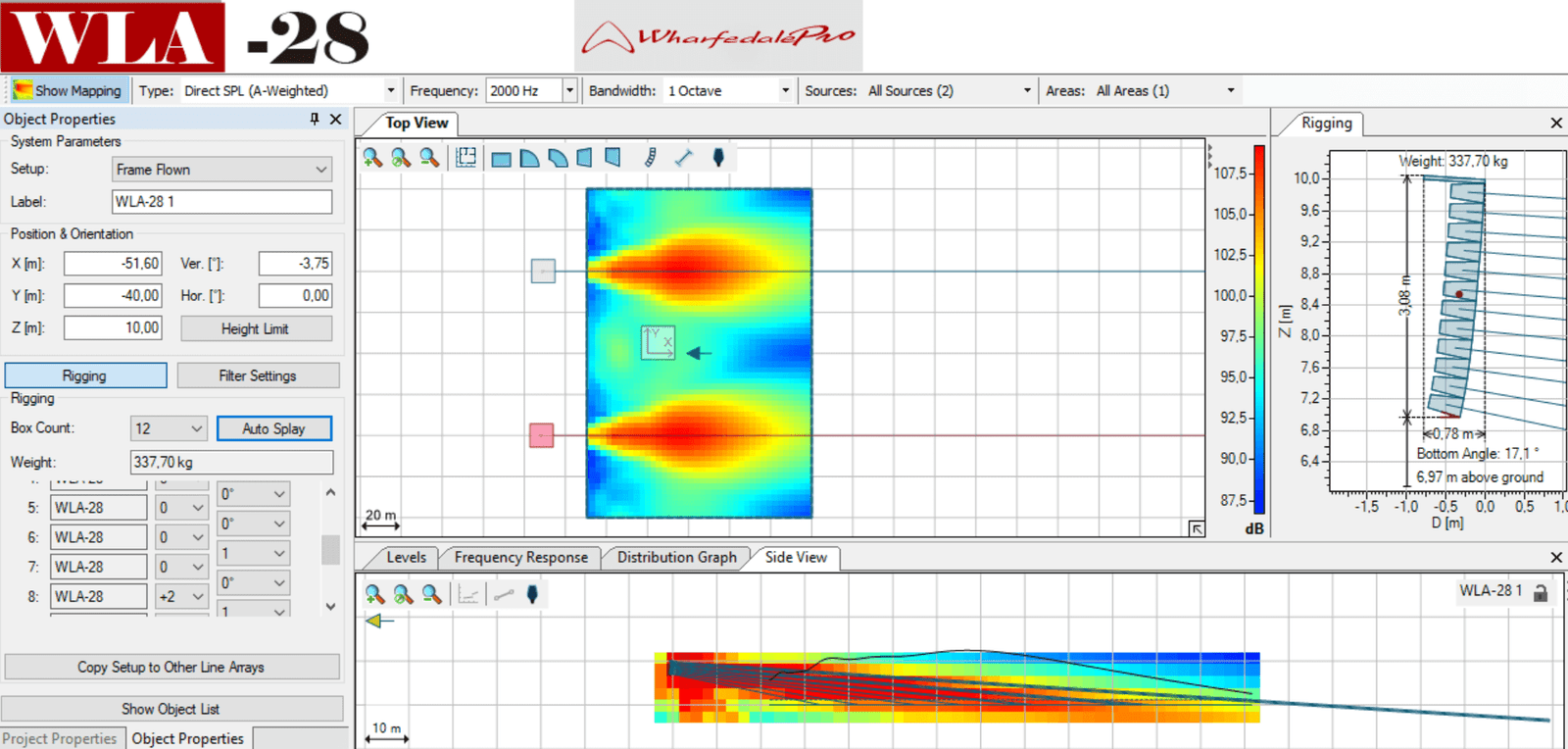Switch to the Side View tab
The image size is (1568, 749).
(x=796, y=557)
